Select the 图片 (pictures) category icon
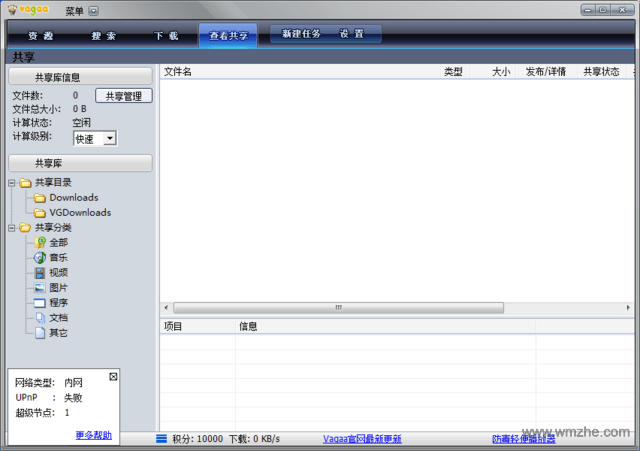Screen dimensions: 640x451 click(x=40, y=288)
